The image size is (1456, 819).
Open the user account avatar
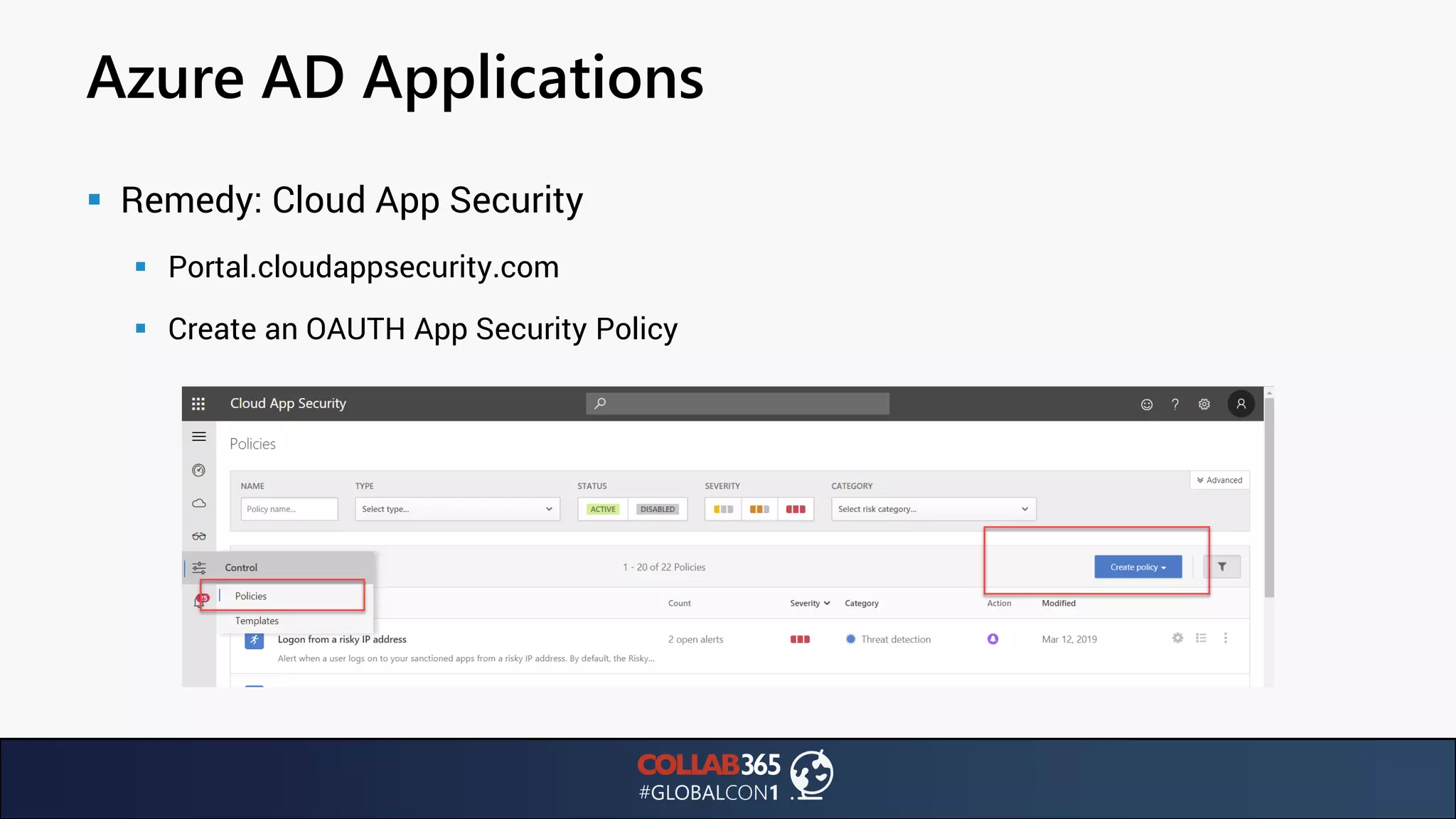point(1241,404)
